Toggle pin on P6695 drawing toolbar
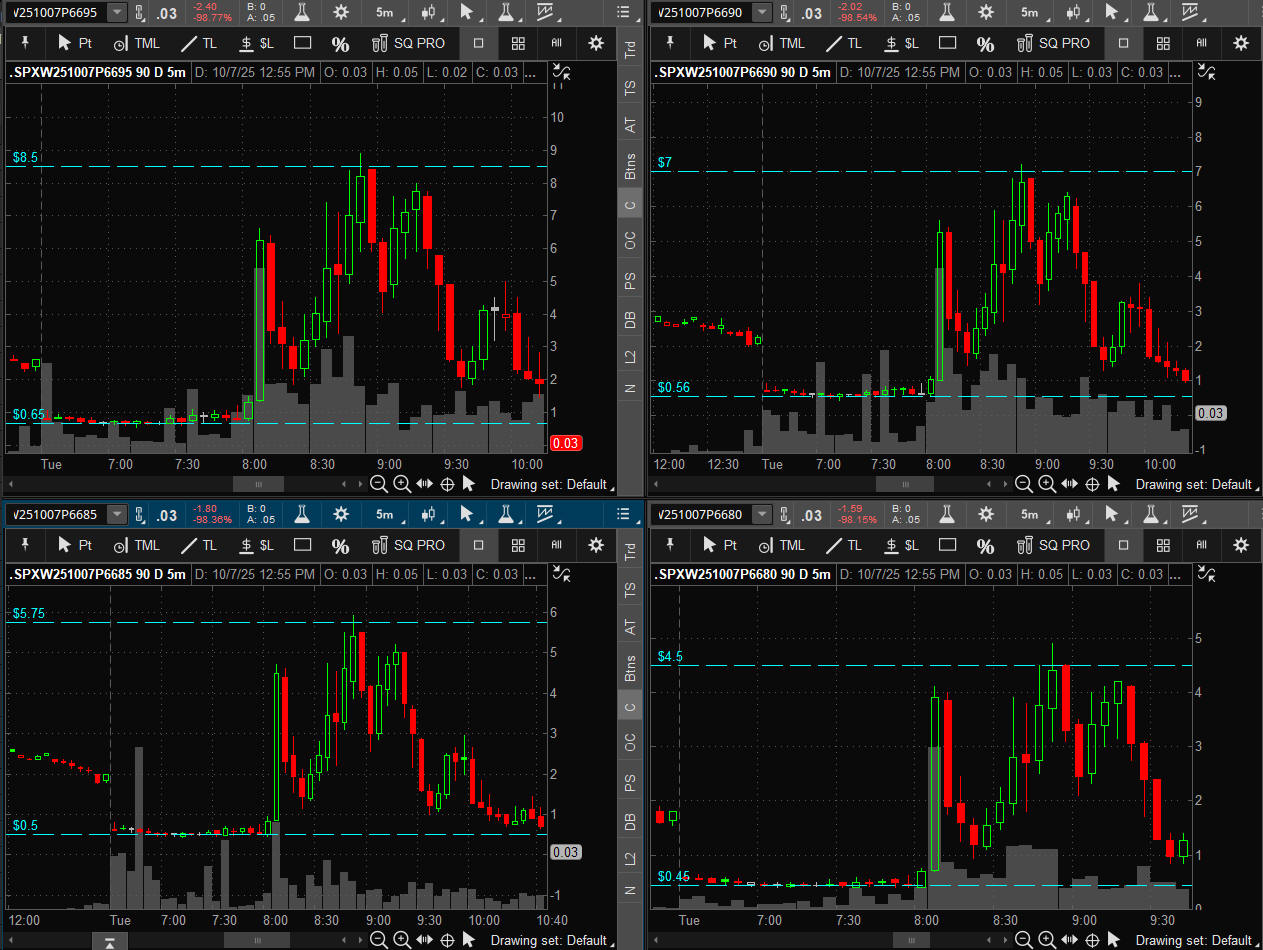The height and width of the screenshot is (950, 1263). pos(25,43)
